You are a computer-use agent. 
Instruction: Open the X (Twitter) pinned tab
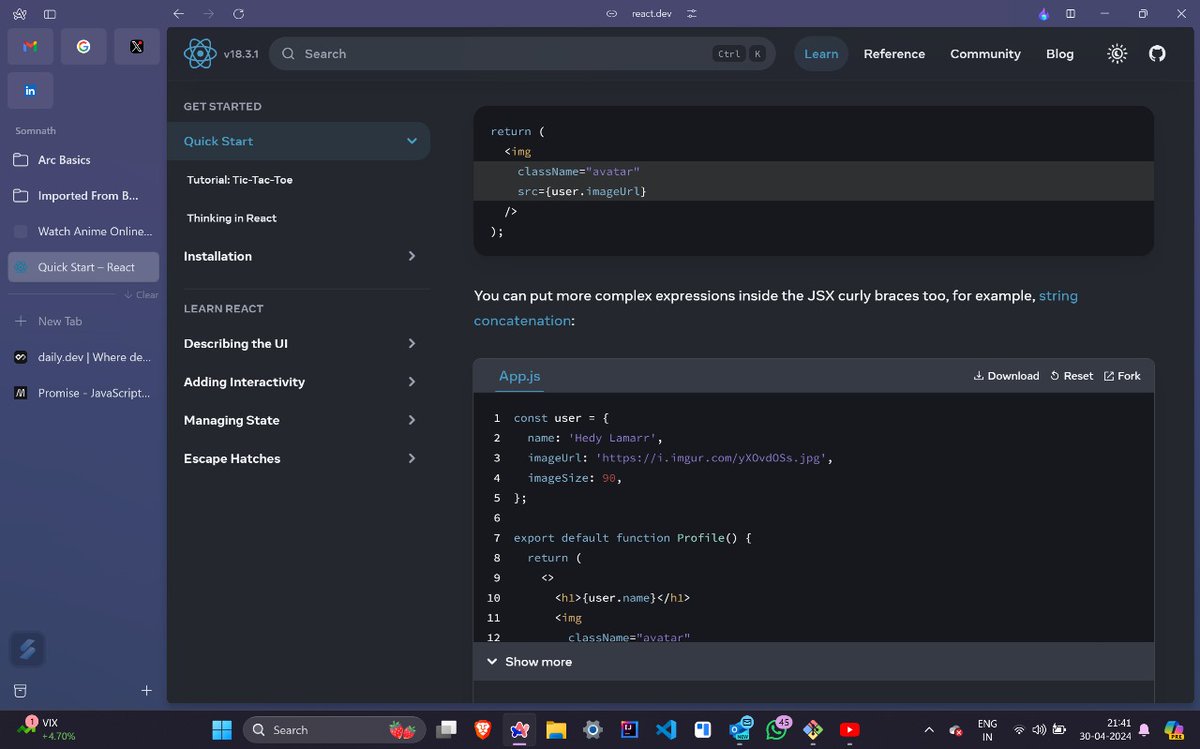[x=137, y=46]
